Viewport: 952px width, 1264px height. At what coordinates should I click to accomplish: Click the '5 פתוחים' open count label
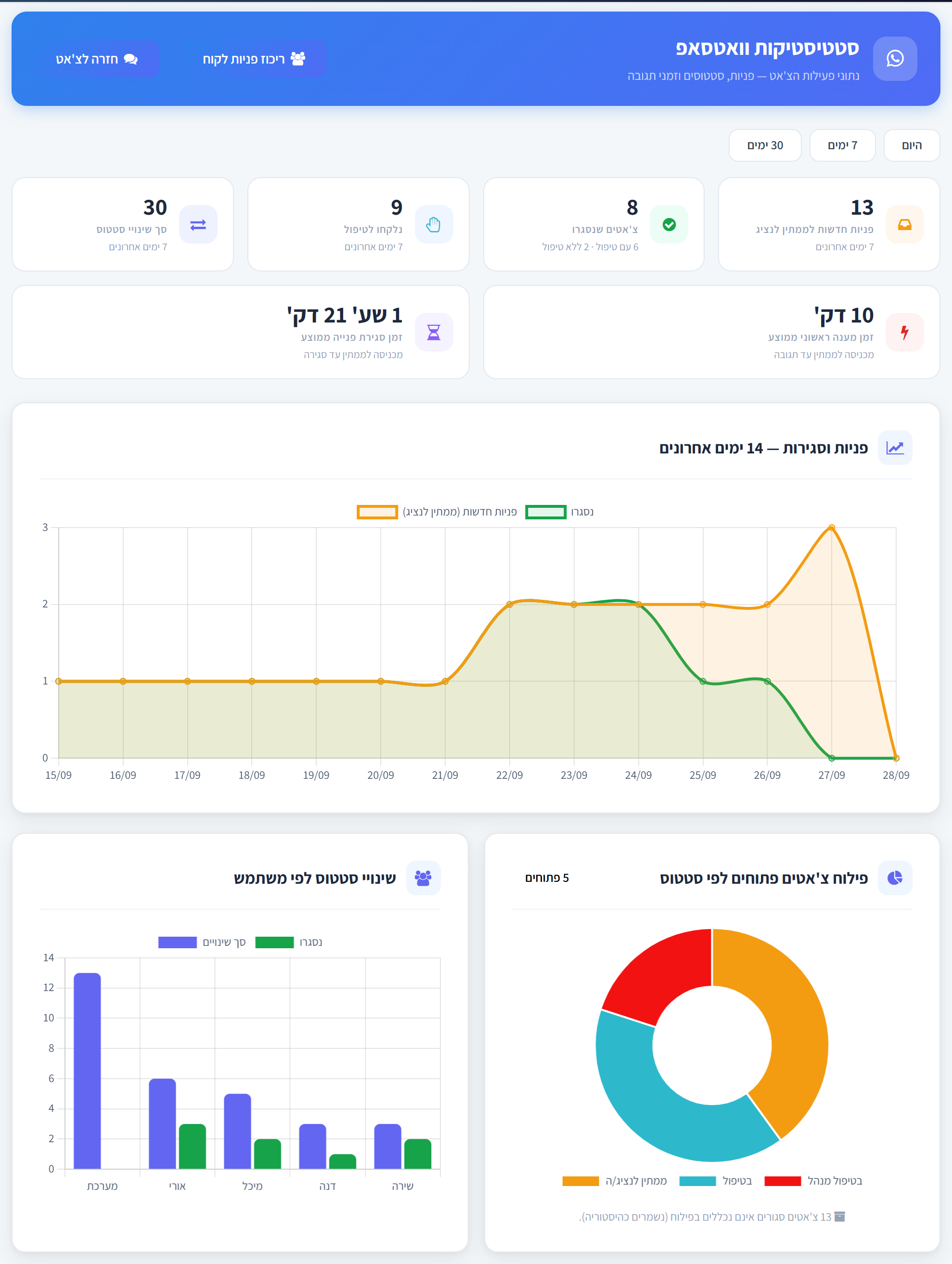click(547, 877)
